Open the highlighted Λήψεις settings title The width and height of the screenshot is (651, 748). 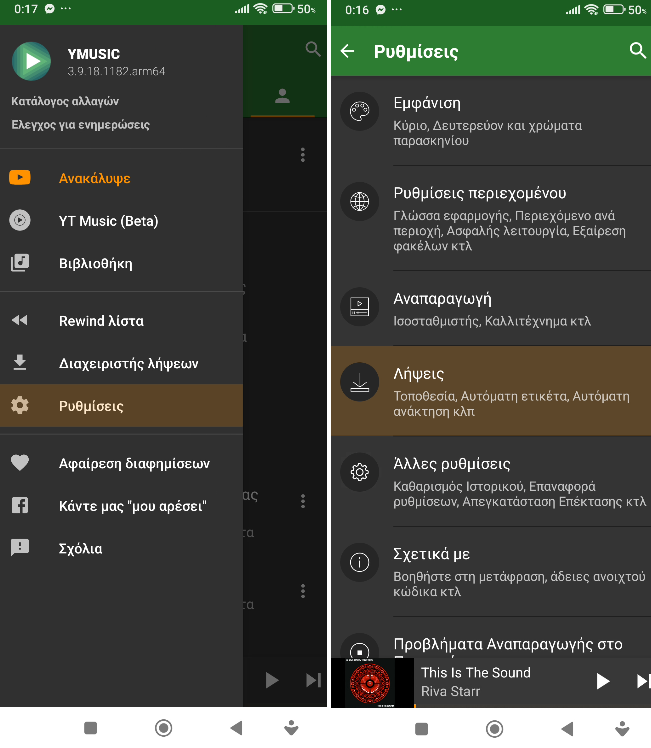point(418,374)
